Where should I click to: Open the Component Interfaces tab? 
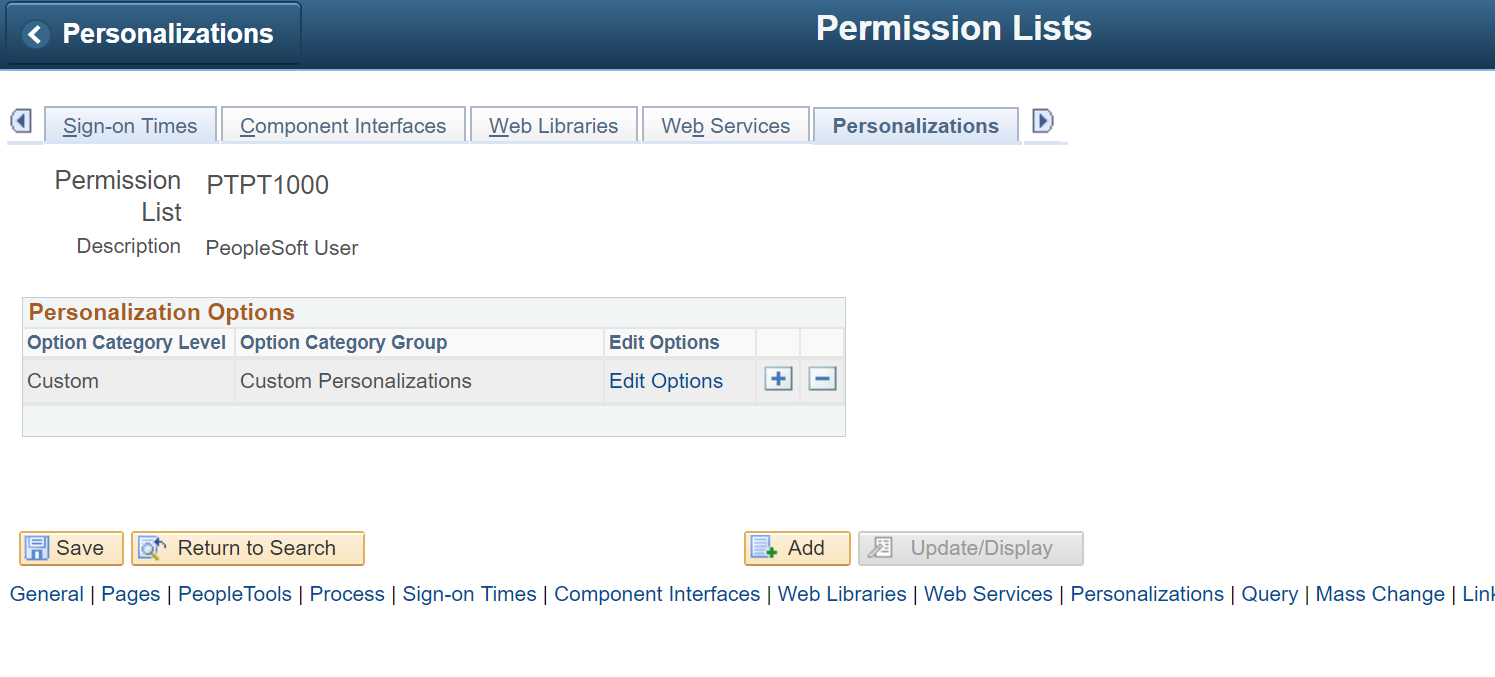click(342, 125)
